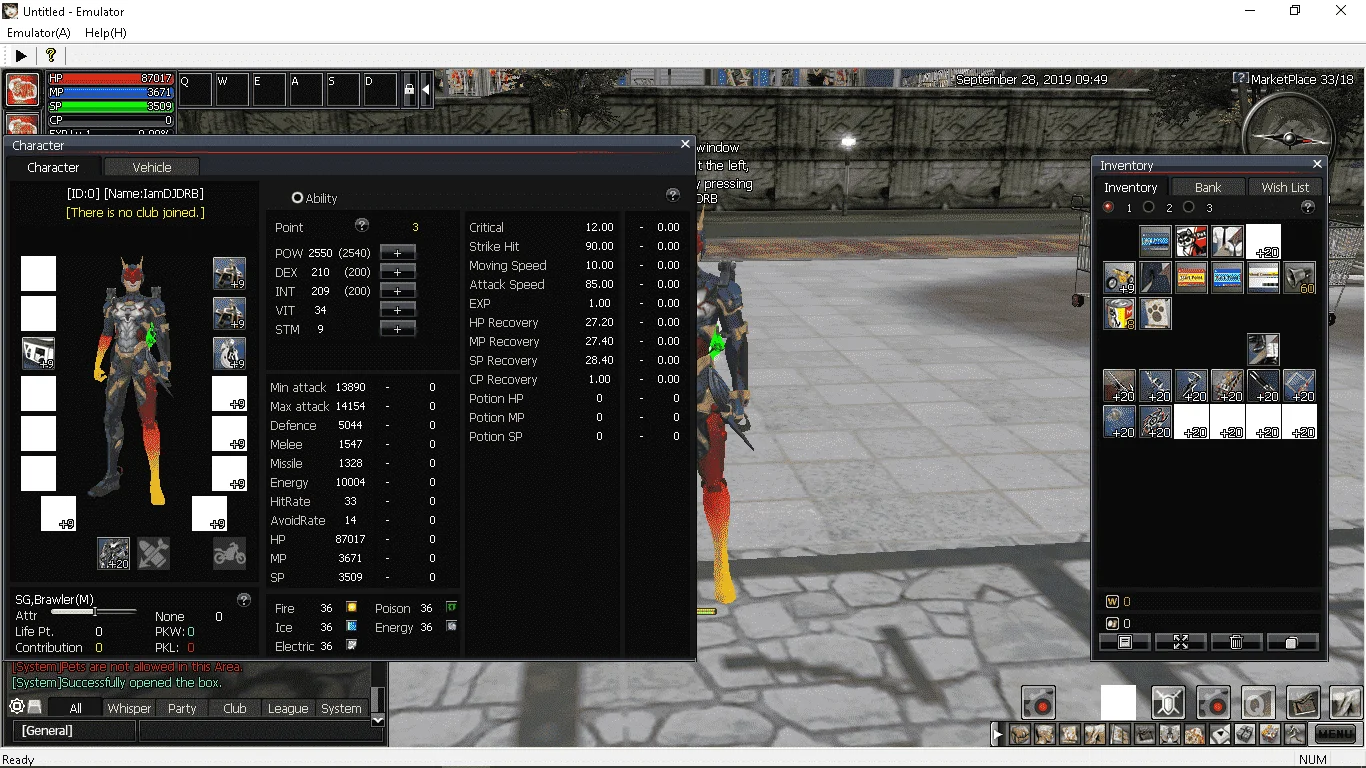Click the chat scroll down arrow
Image resolution: width=1366 pixels, height=768 pixels.
tap(378, 720)
